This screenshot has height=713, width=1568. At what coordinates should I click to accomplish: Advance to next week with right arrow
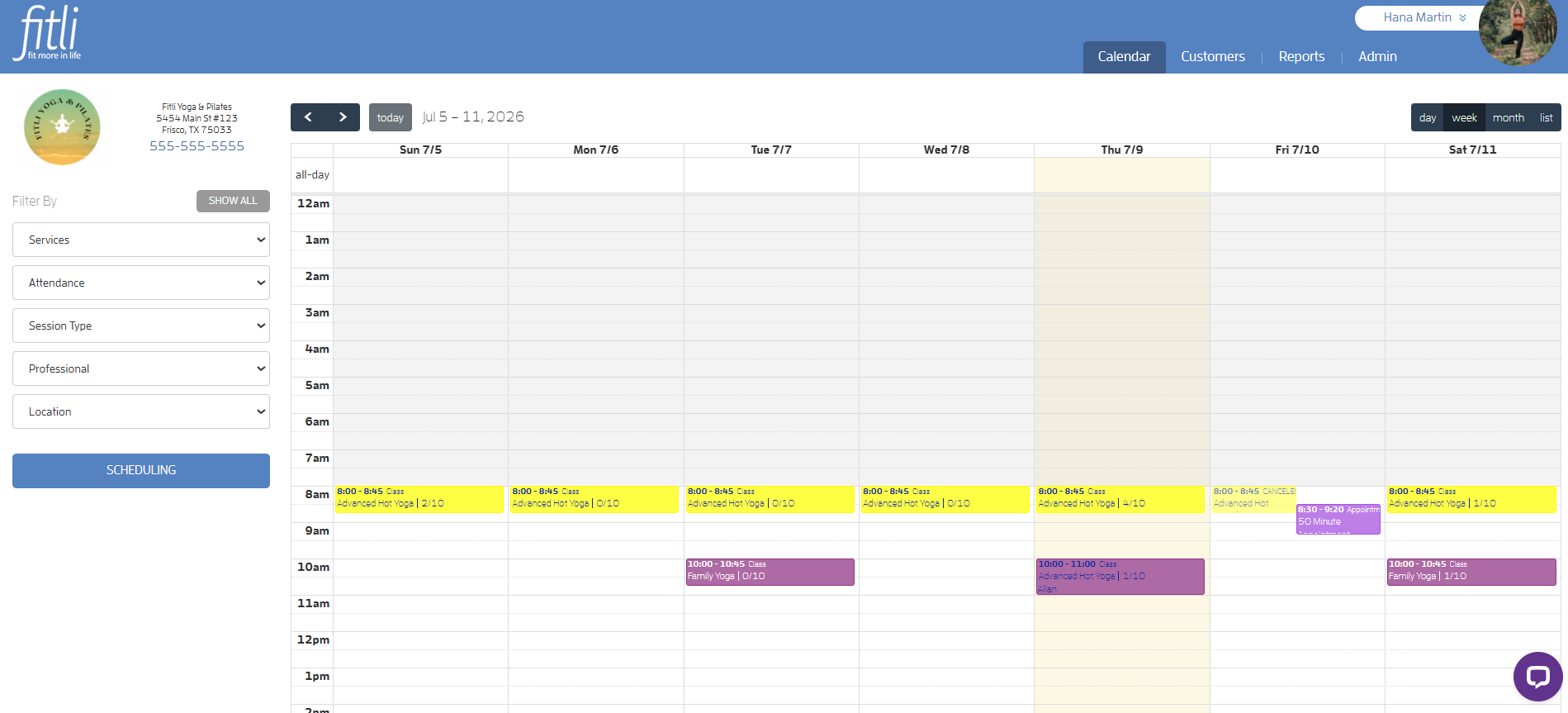(343, 117)
